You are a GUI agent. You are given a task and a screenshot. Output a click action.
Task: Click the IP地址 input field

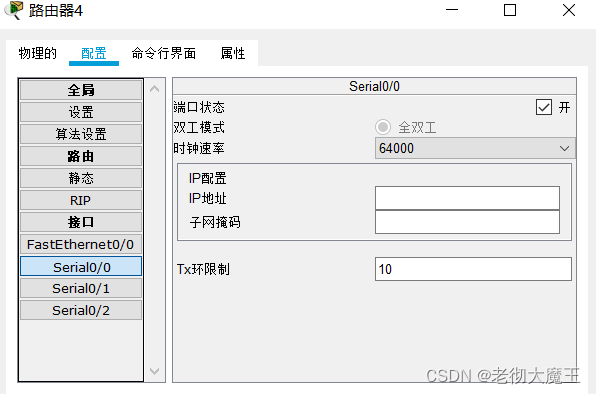(467, 198)
